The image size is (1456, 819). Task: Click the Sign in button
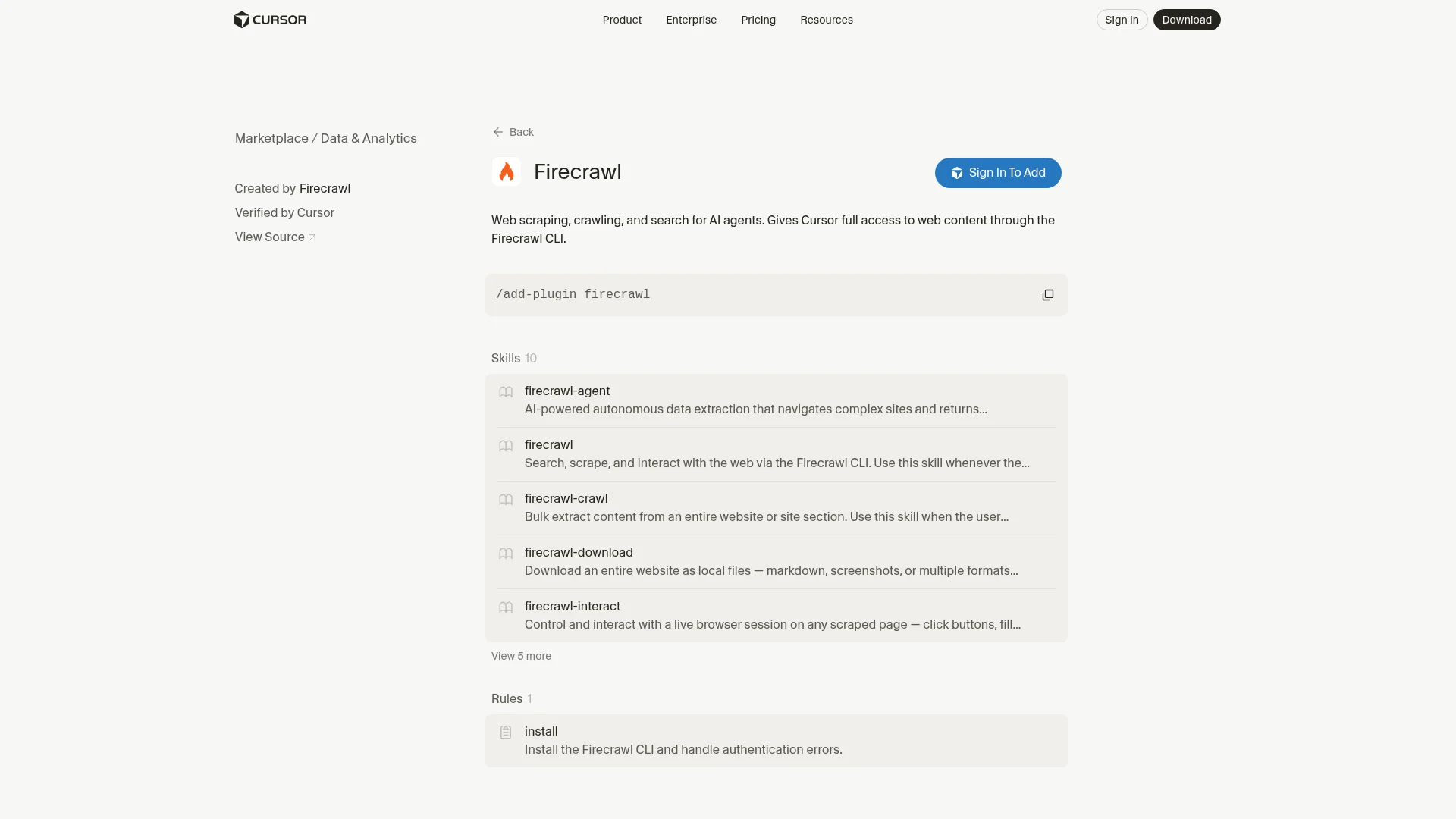pos(1122,20)
